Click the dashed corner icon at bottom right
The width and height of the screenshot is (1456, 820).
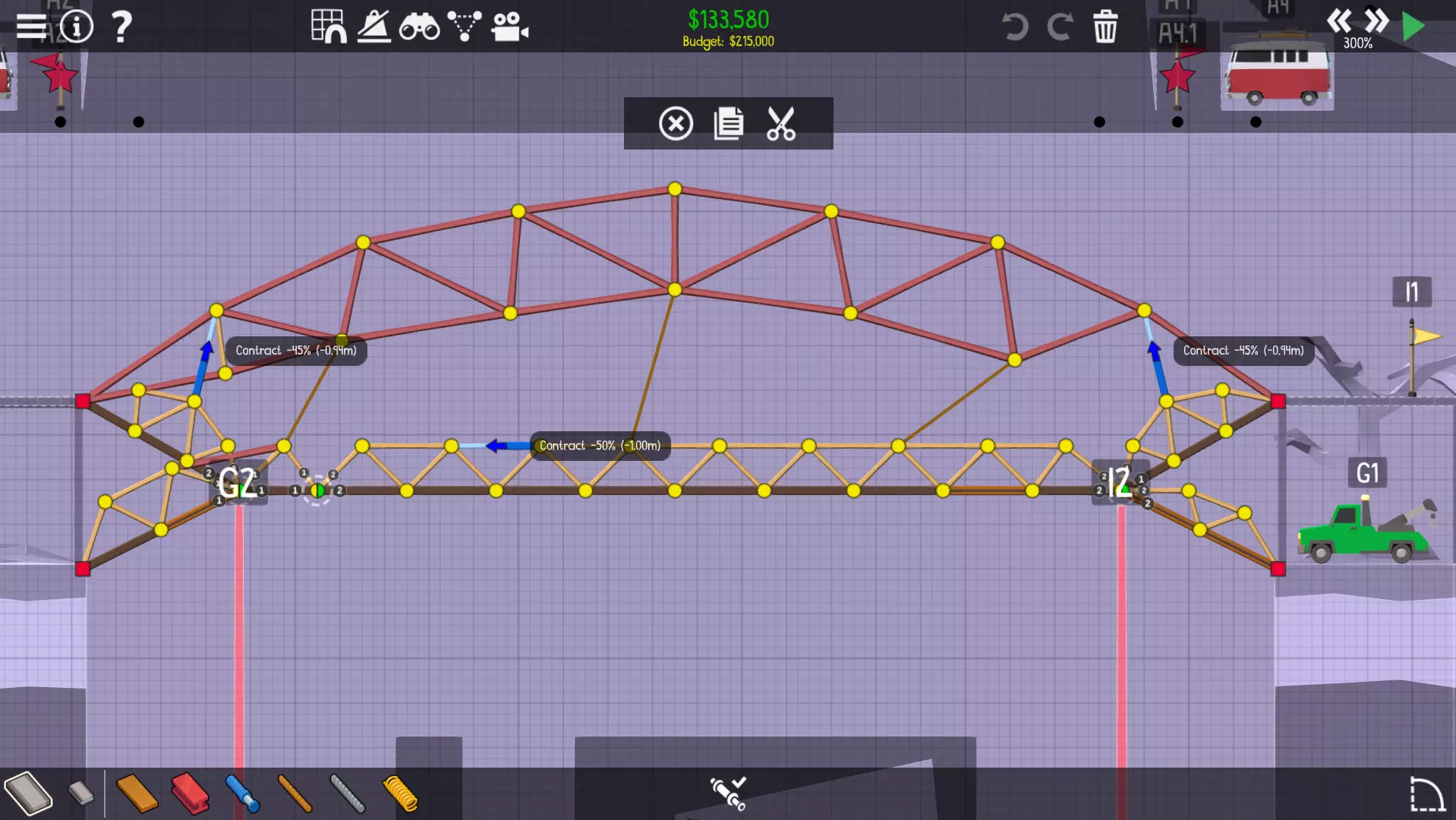coord(1426,794)
